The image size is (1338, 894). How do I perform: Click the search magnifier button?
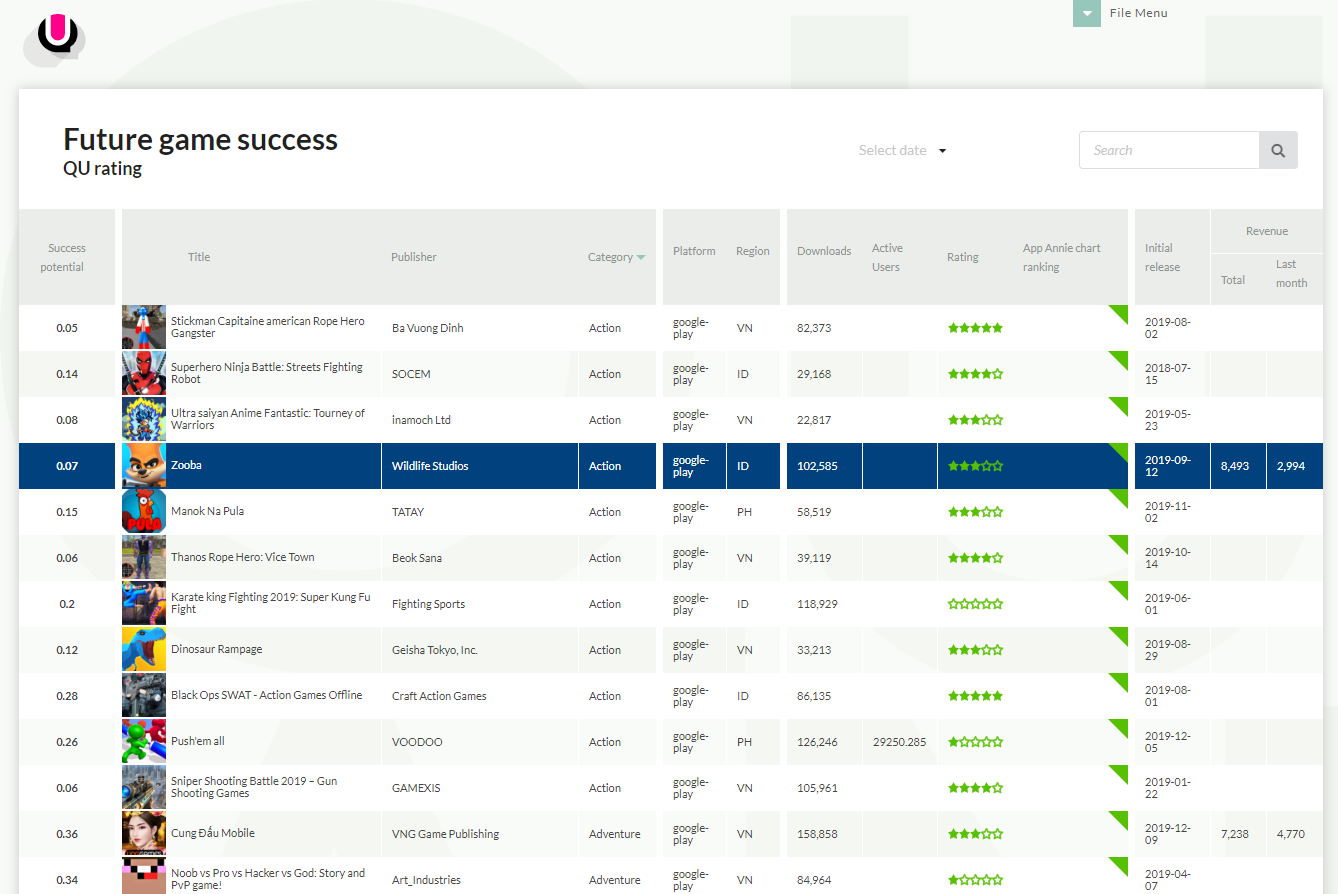coord(1277,150)
